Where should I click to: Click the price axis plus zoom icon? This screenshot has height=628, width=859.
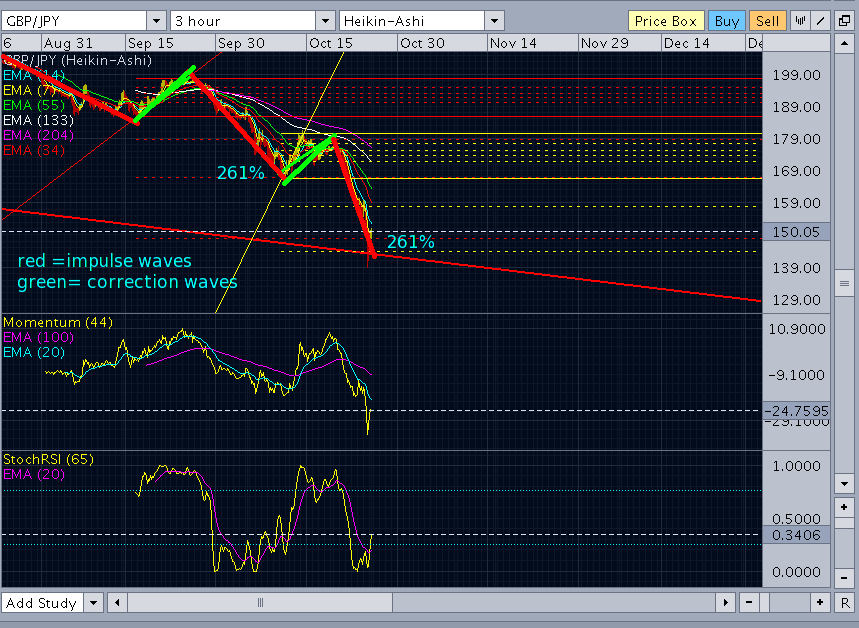[x=844, y=507]
